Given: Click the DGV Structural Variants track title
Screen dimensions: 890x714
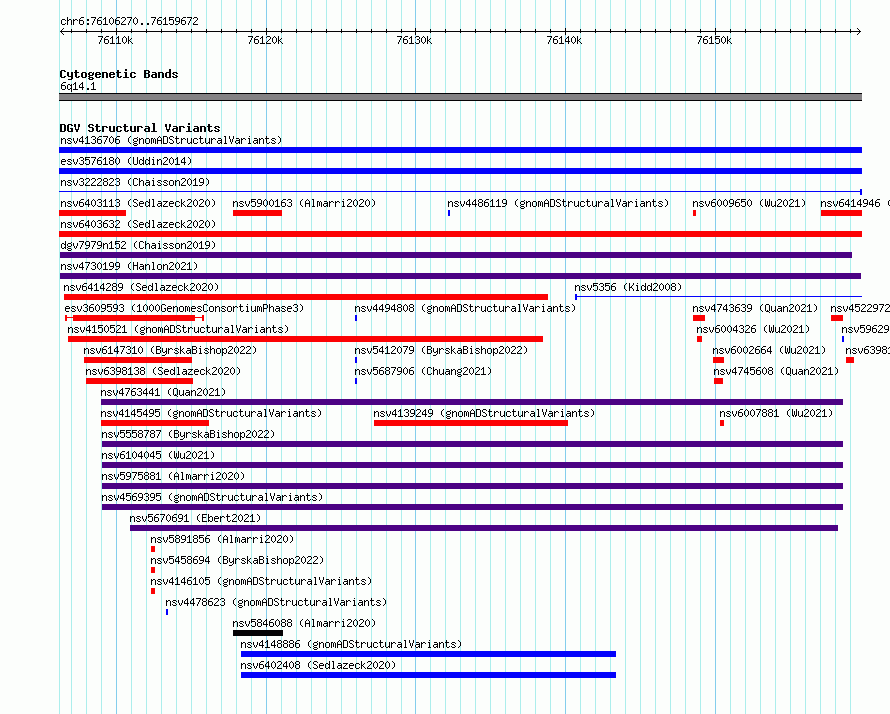Looking at the screenshot, I should 140,128.
